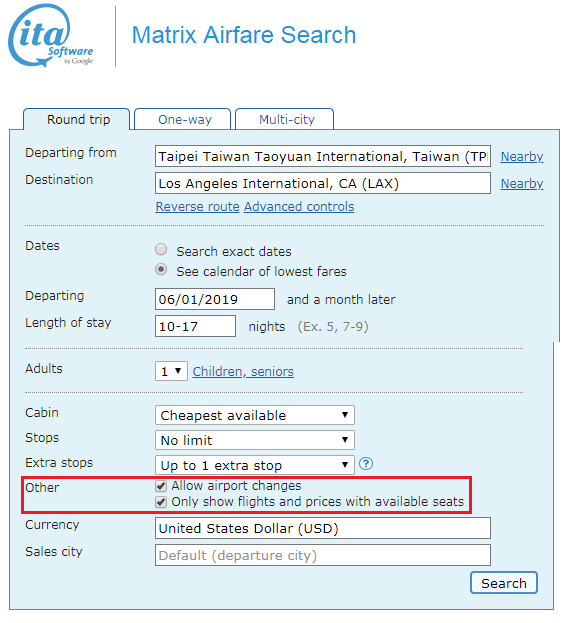Click the '(Ex. 5, 7-9)' hint text

tap(333, 327)
